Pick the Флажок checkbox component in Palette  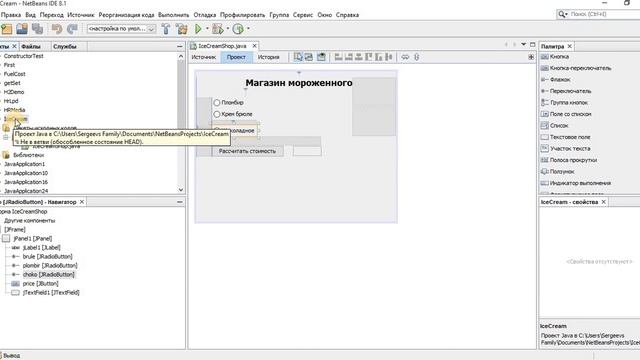556,80
